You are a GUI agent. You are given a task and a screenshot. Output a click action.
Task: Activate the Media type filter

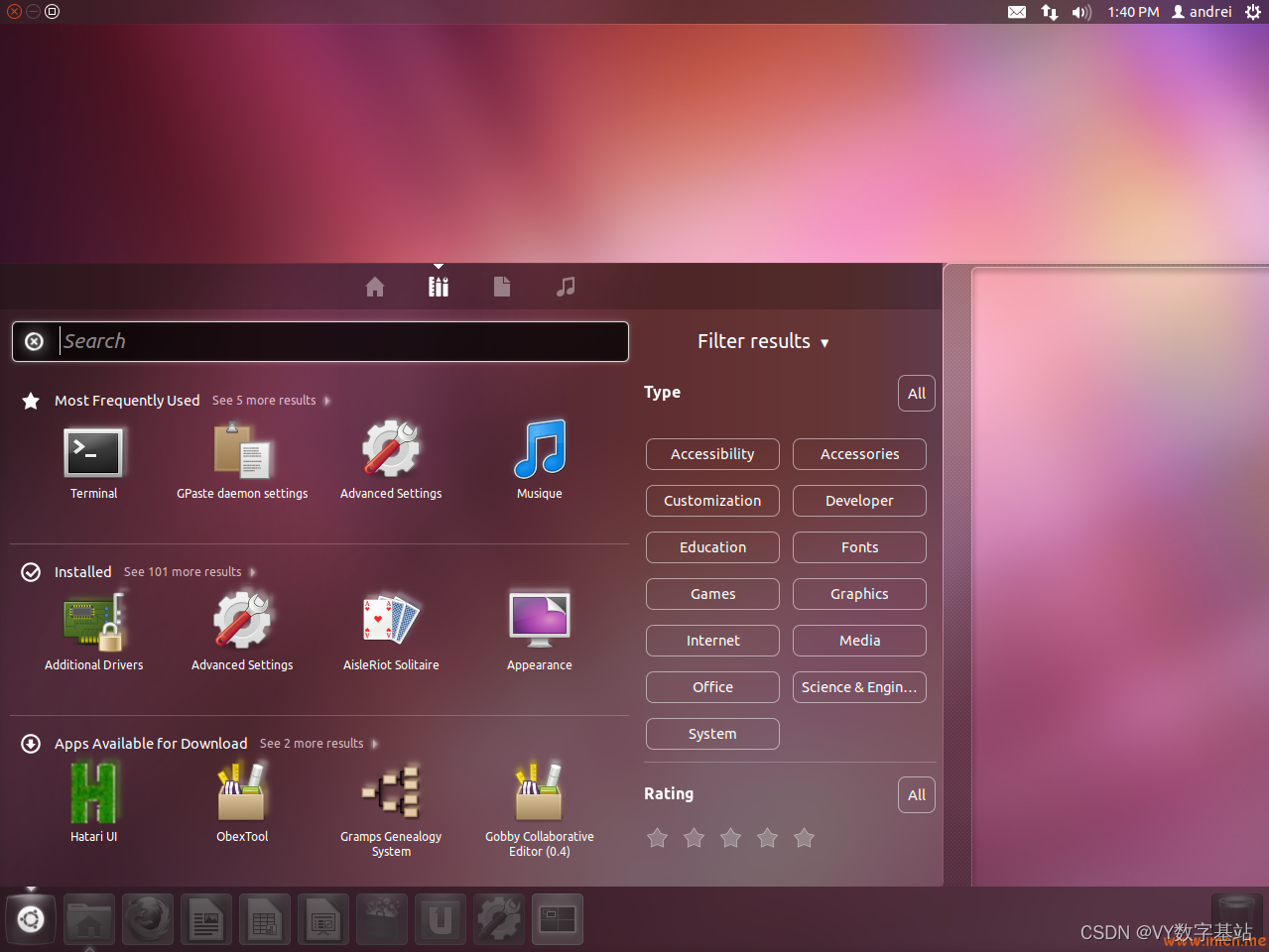(859, 640)
